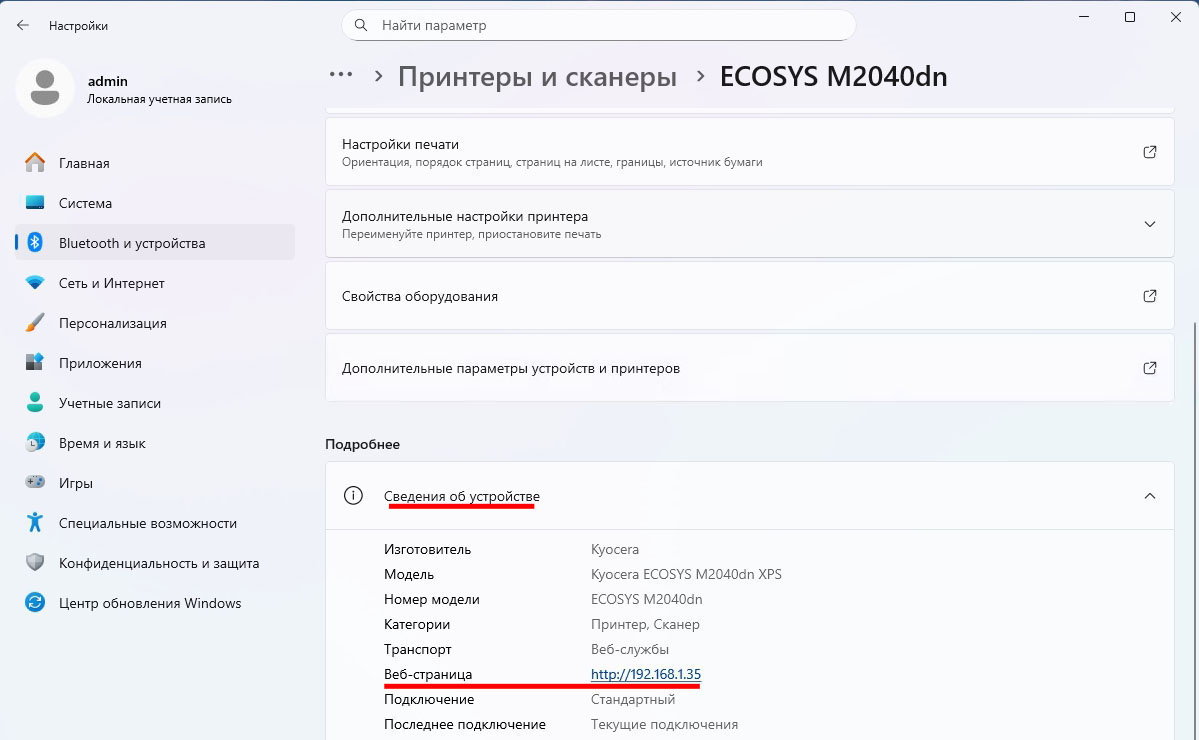The height and width of the screenshot is (740, 1199).
Task: Click Категории value Принтер, Сканер
Action: click(x=645, y=624)
